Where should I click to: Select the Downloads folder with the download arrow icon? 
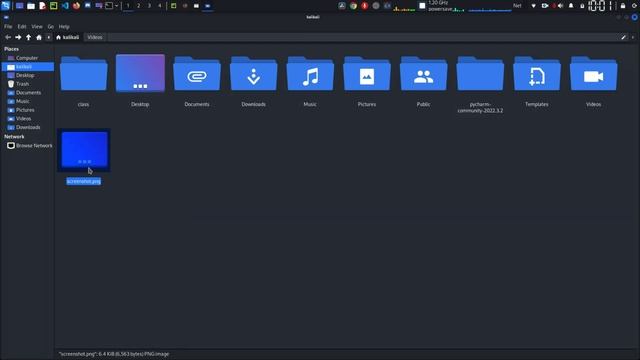(x=253, y=73)
